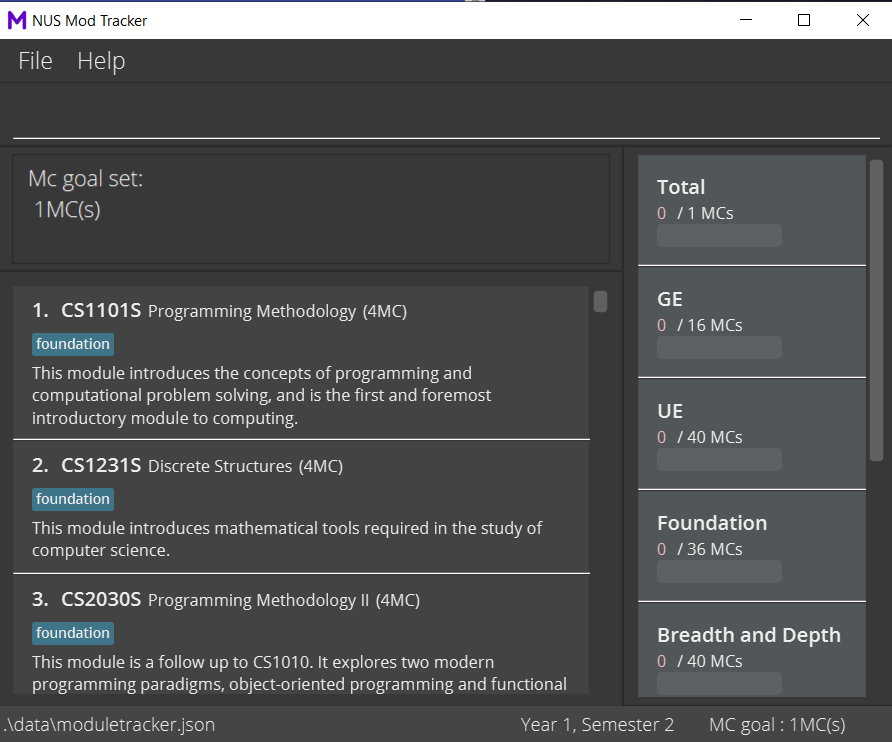Click foundation tag under CS1231S
This screenshot has width=892, height=742.
pyautogui.click(x=73, y=499)
